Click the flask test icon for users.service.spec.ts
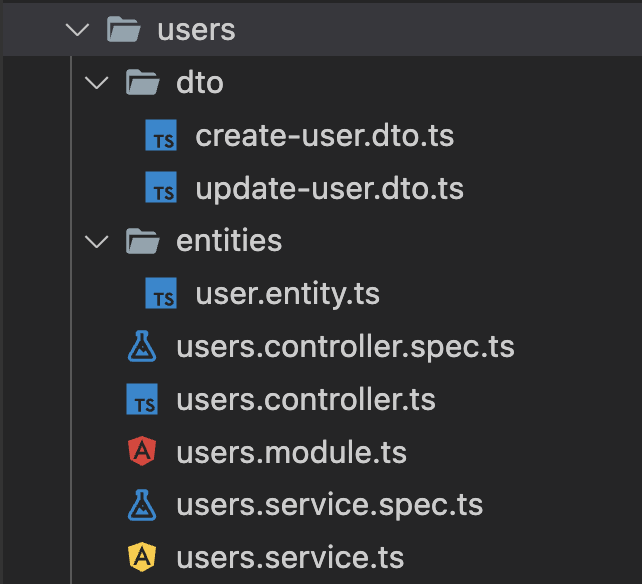Screen dimensions: 642x584 coord(143,505)
